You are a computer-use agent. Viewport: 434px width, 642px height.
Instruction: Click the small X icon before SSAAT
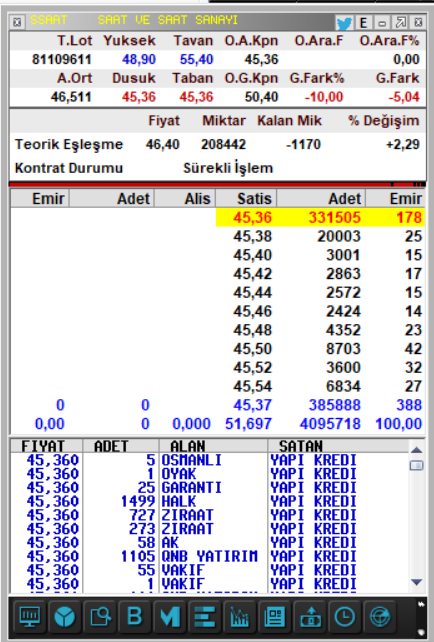[x=17, y=22]
